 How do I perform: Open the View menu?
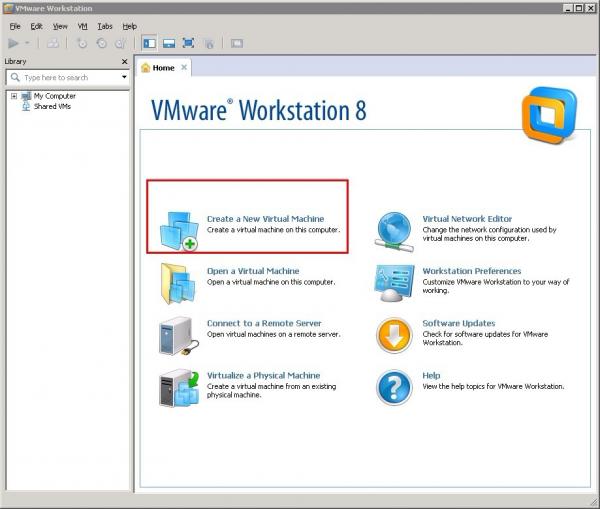[x=60, y=26]
